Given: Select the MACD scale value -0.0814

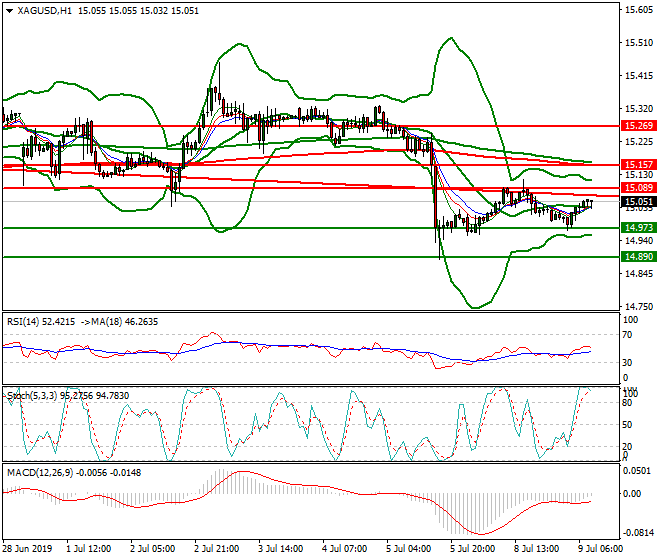Looking at the screenshot, I should 638,533.
